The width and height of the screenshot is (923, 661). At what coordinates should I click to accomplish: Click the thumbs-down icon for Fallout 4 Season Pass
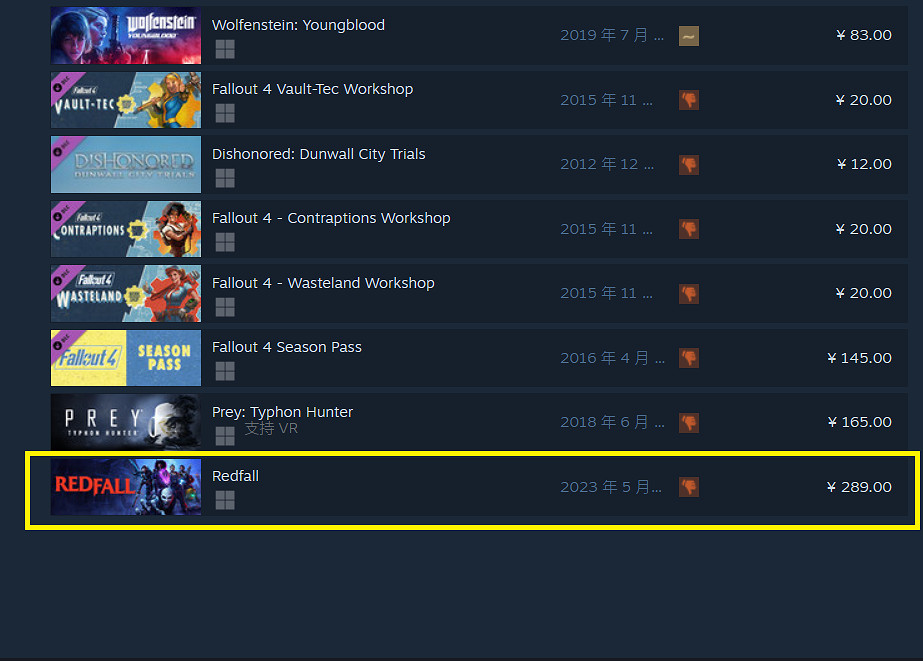pyautogui.click(x=689, y=358)
